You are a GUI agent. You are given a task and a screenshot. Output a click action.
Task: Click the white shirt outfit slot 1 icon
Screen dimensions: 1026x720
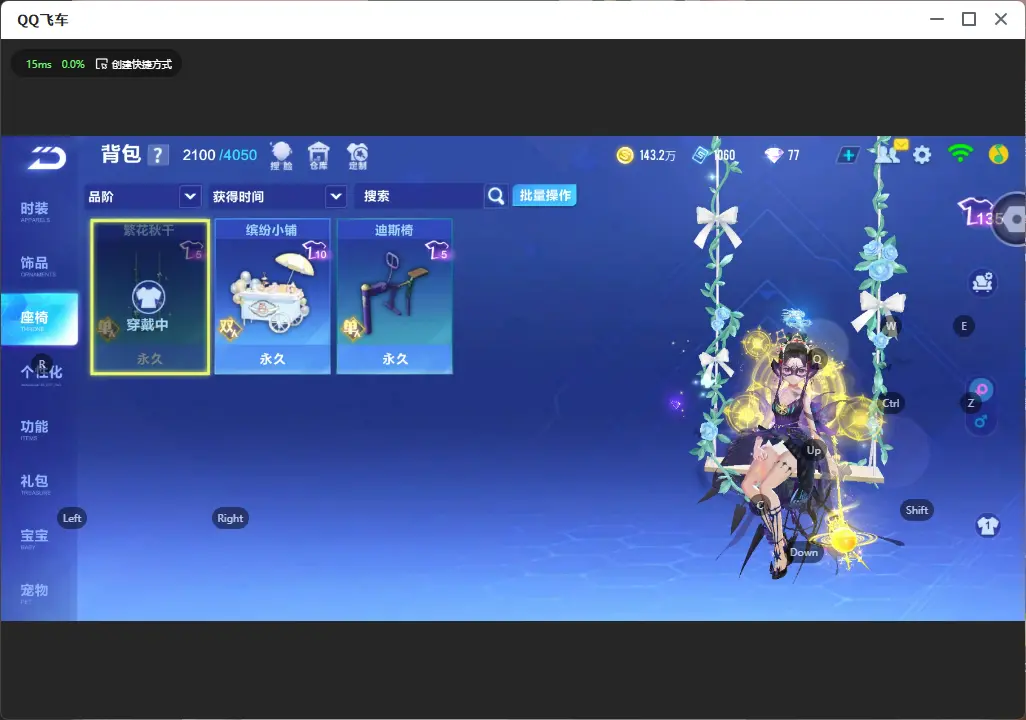click(988, 526)
